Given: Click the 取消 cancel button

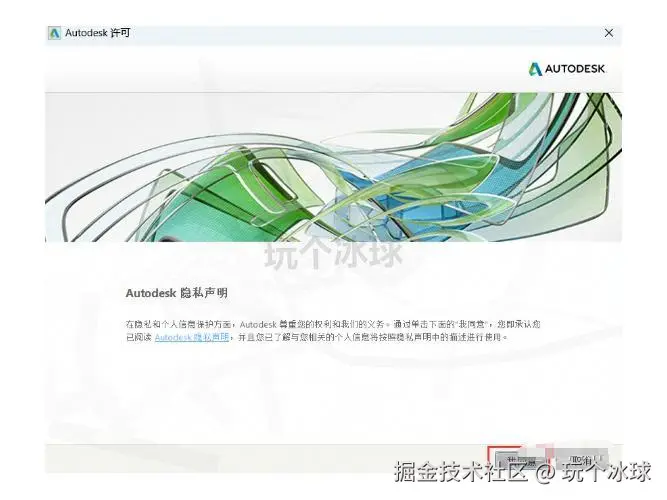Looking at the screenshot, I should pos(582,459).
